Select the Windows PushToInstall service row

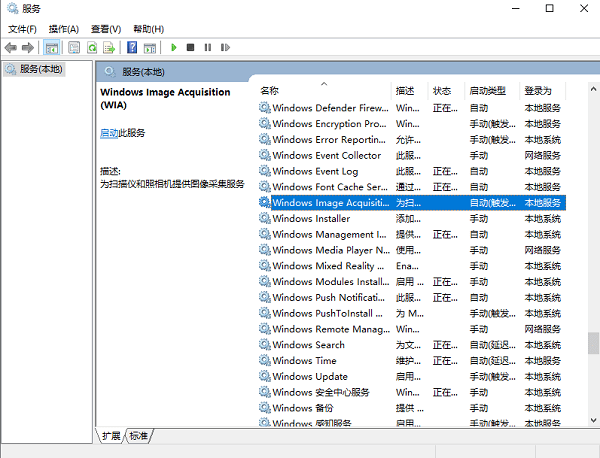[412, 313]
